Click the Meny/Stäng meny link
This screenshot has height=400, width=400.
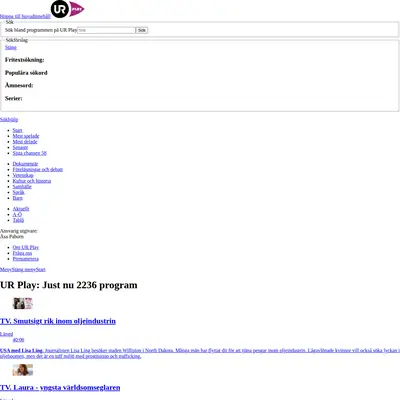(18, 269)
